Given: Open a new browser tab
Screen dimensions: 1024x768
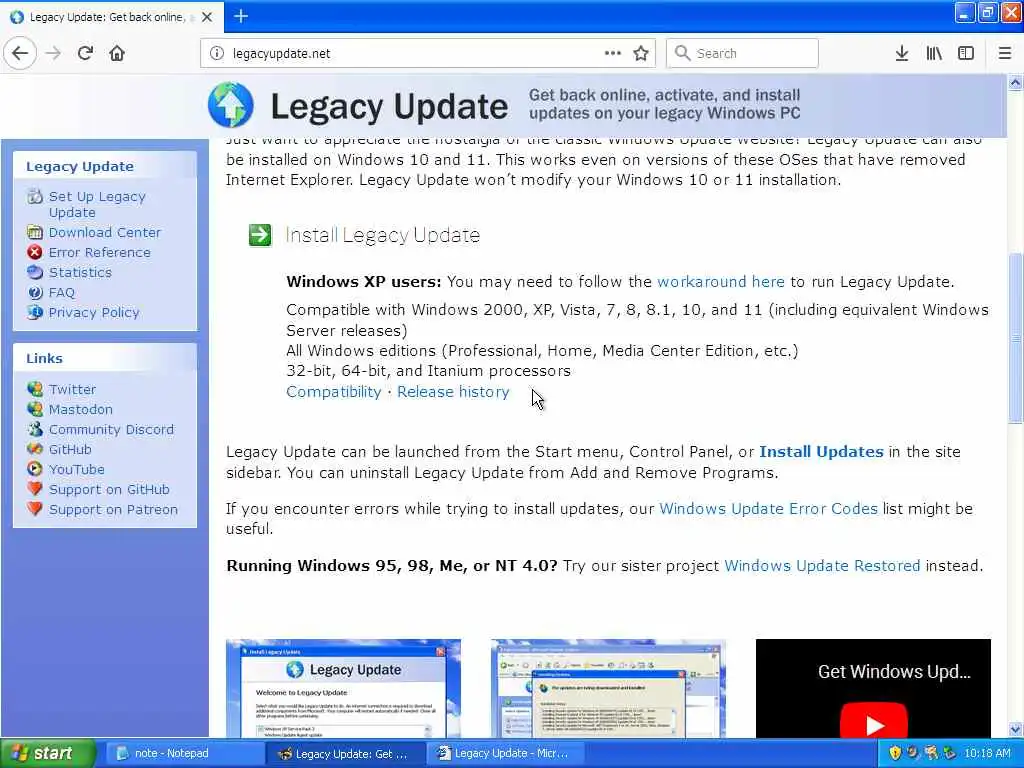Looking at the screenshot, I should [240, 16].
